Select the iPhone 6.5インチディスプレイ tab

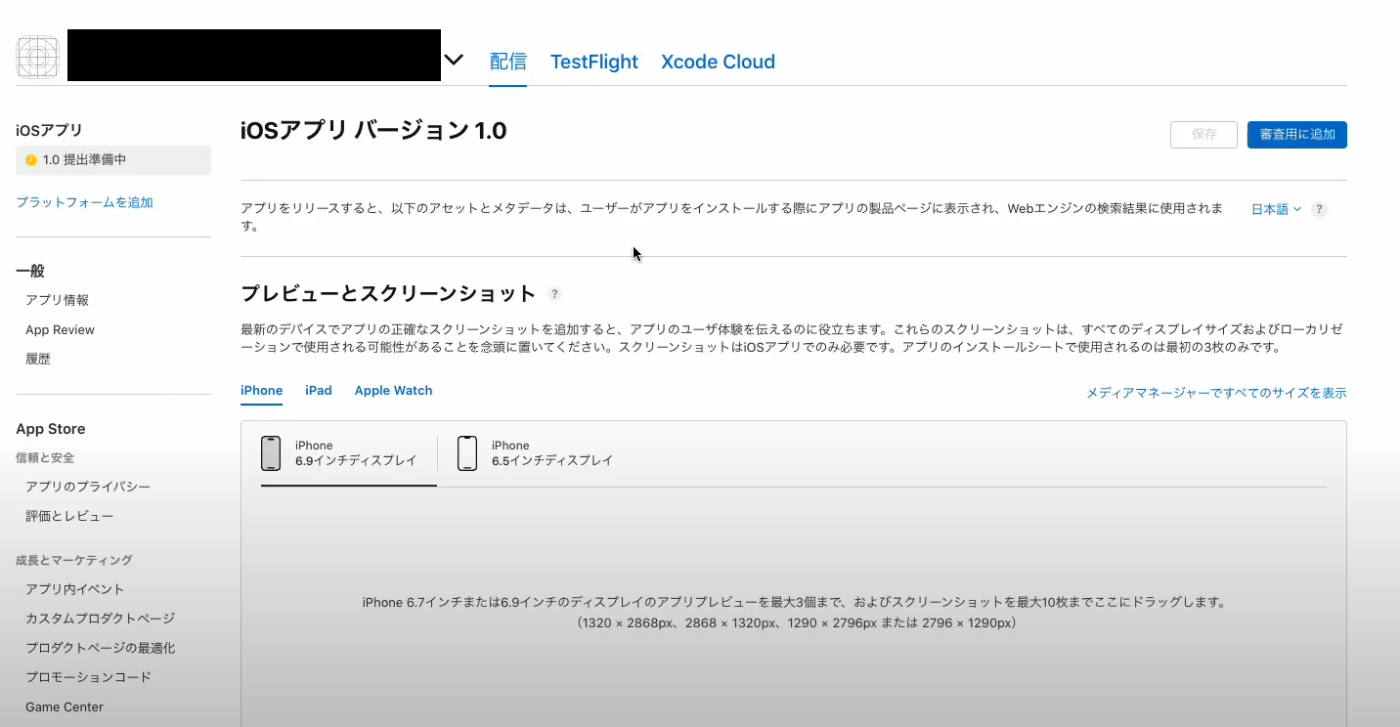coord(535,454)
